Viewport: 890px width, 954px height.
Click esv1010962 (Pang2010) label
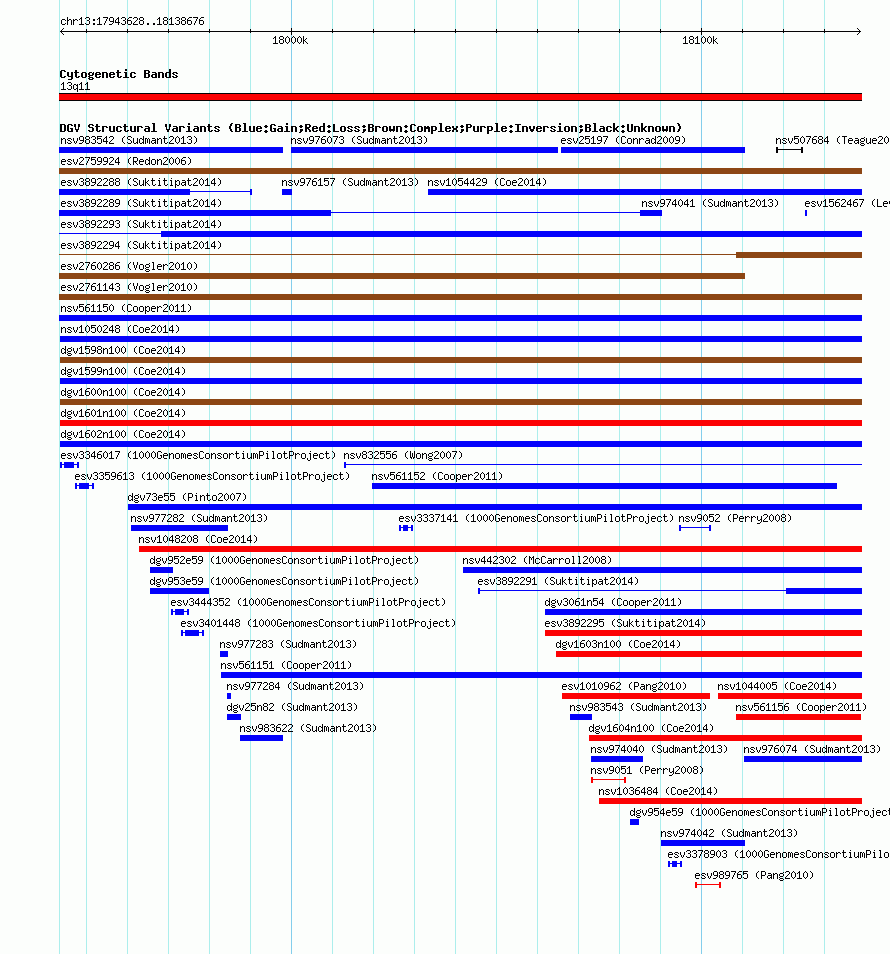(x=624, y=686)
